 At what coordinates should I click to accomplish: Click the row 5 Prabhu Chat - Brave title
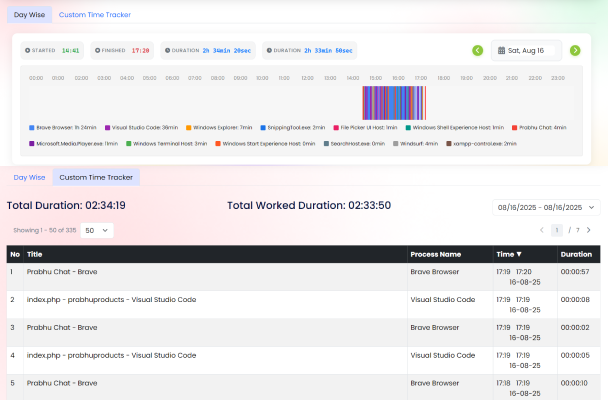(x=62, y=383)
